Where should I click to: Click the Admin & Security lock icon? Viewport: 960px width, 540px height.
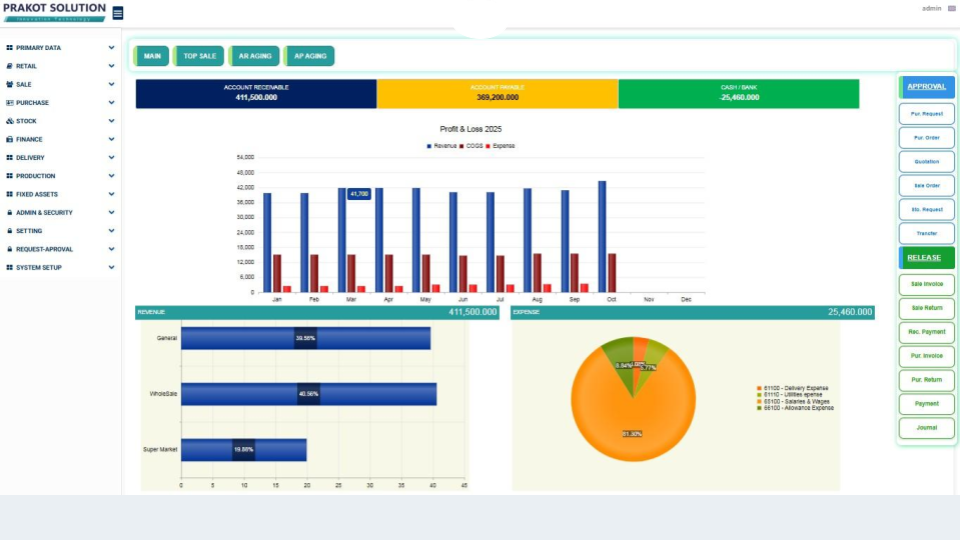(x=9, y=213)
